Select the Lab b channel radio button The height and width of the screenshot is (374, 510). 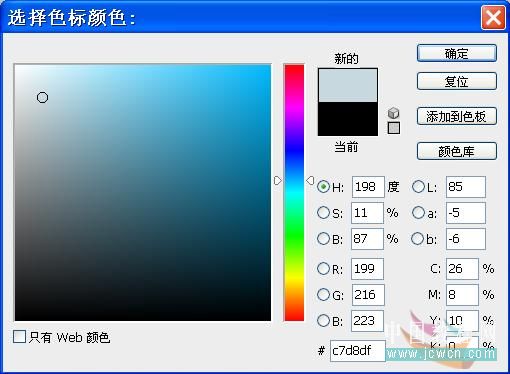pos(418,239)
